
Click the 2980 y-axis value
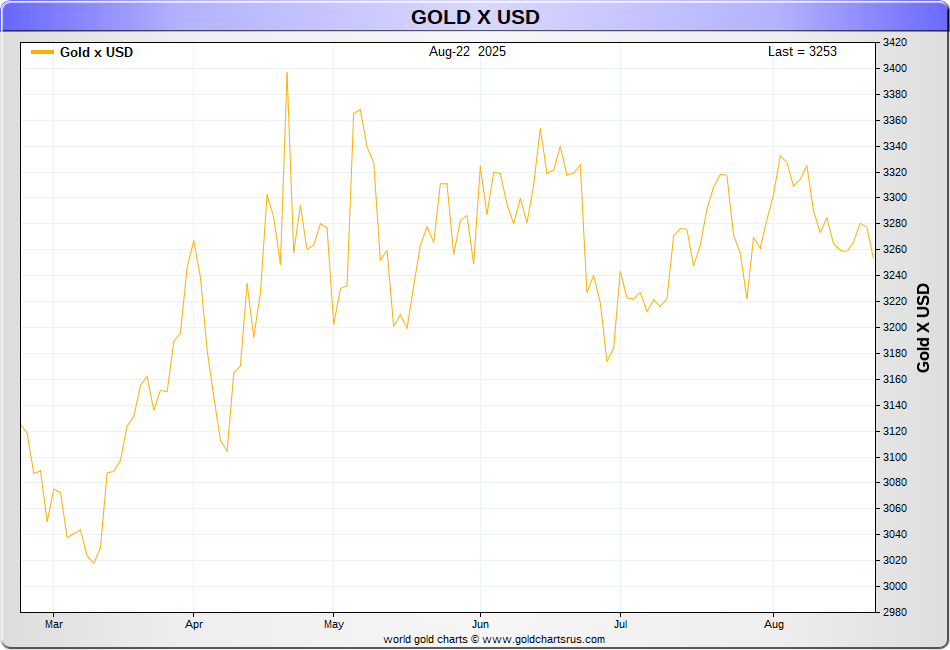click(894, 612)
